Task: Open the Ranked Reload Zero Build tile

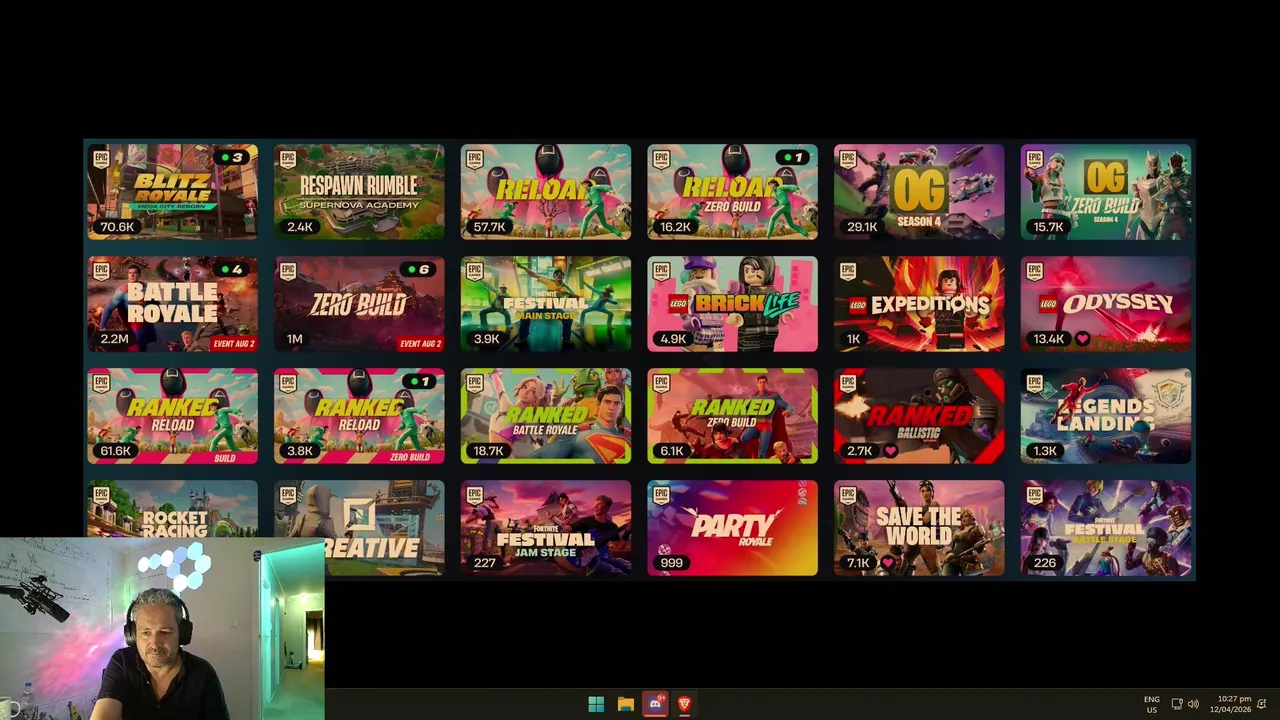Action: (x=359, y=416)
